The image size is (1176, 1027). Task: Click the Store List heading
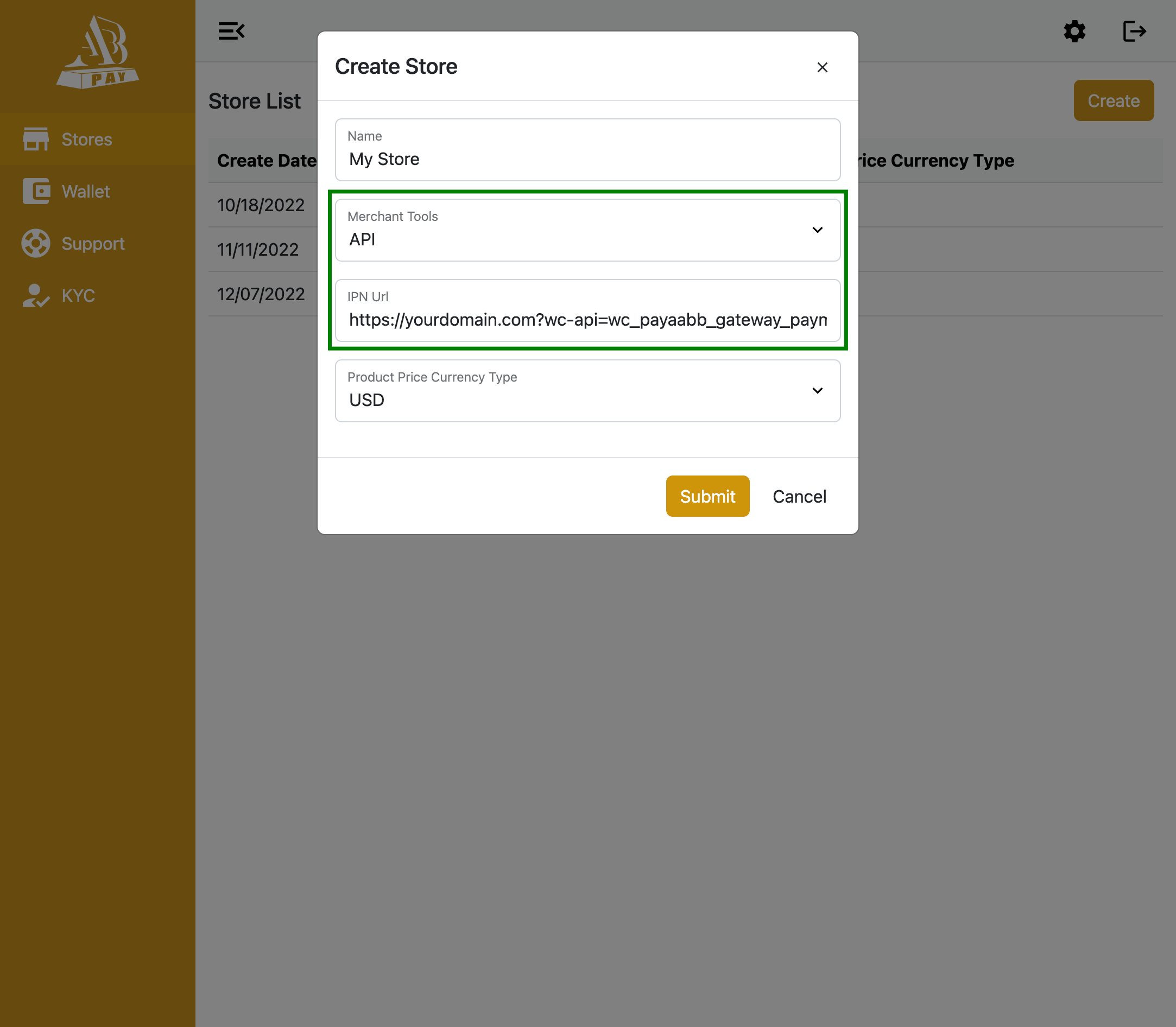coord(255,101)
